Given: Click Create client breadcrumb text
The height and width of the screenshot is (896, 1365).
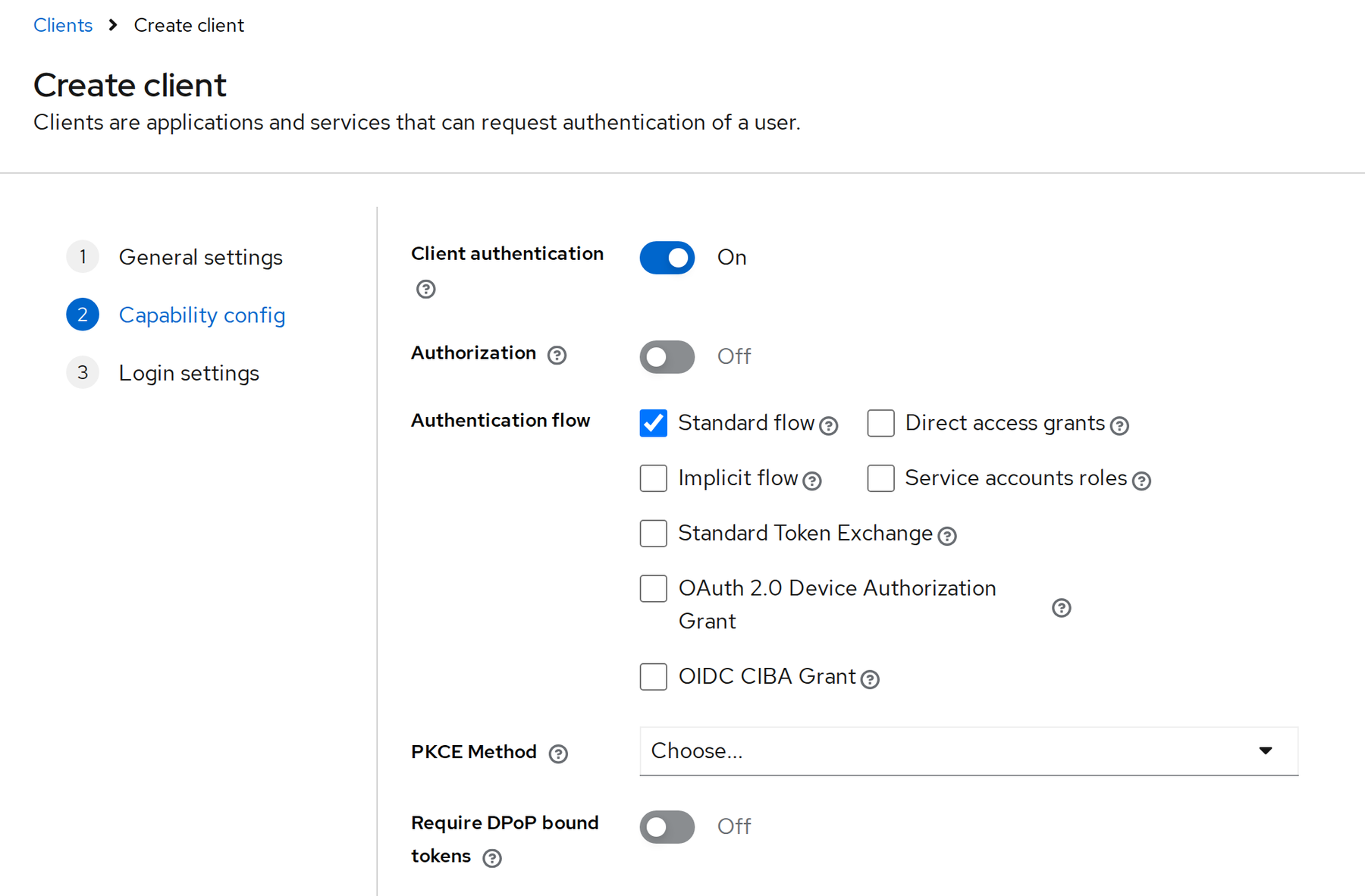Looking at the screenshot, I should [189, 25].
